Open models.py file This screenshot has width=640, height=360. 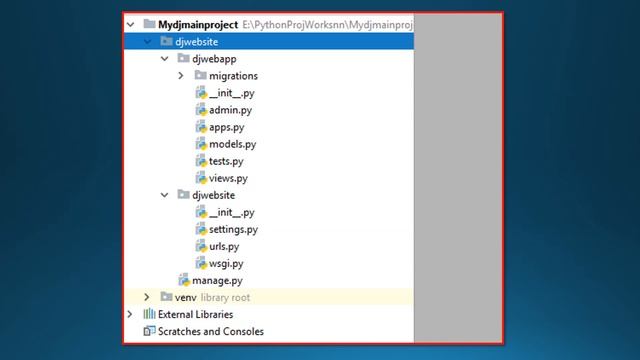click(233, 144)
